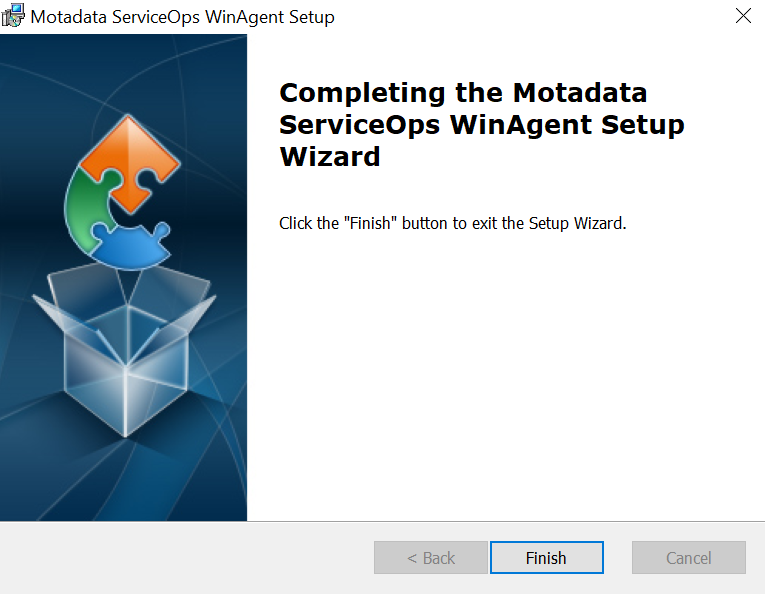
Task: Click the exit Setup Wizard instruction text
Action: [452, 223]
